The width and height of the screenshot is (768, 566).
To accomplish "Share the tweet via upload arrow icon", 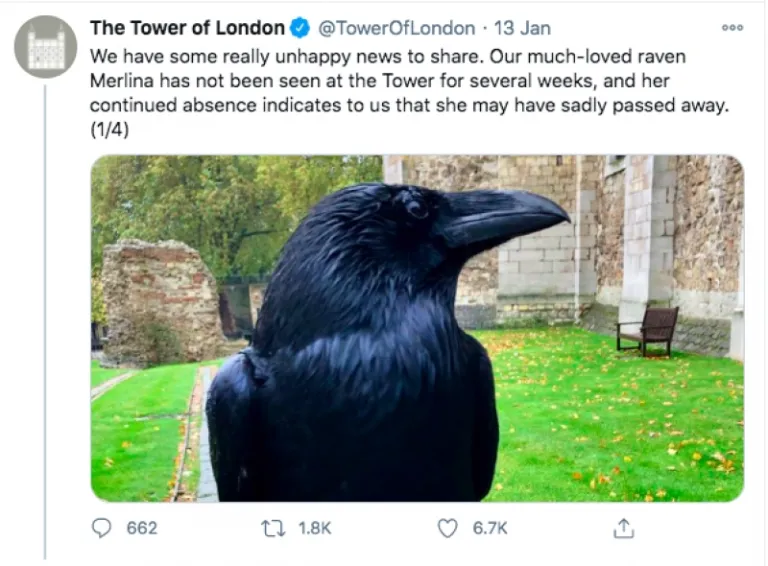I will [623, 527].
